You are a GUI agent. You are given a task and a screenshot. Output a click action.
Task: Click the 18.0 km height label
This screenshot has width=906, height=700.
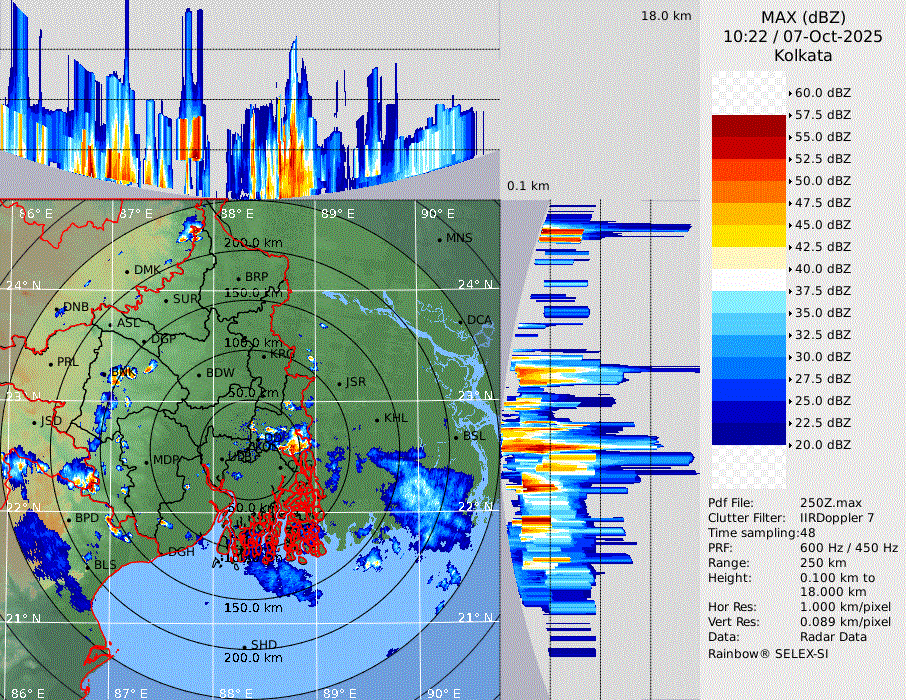[x=666, y=16]
